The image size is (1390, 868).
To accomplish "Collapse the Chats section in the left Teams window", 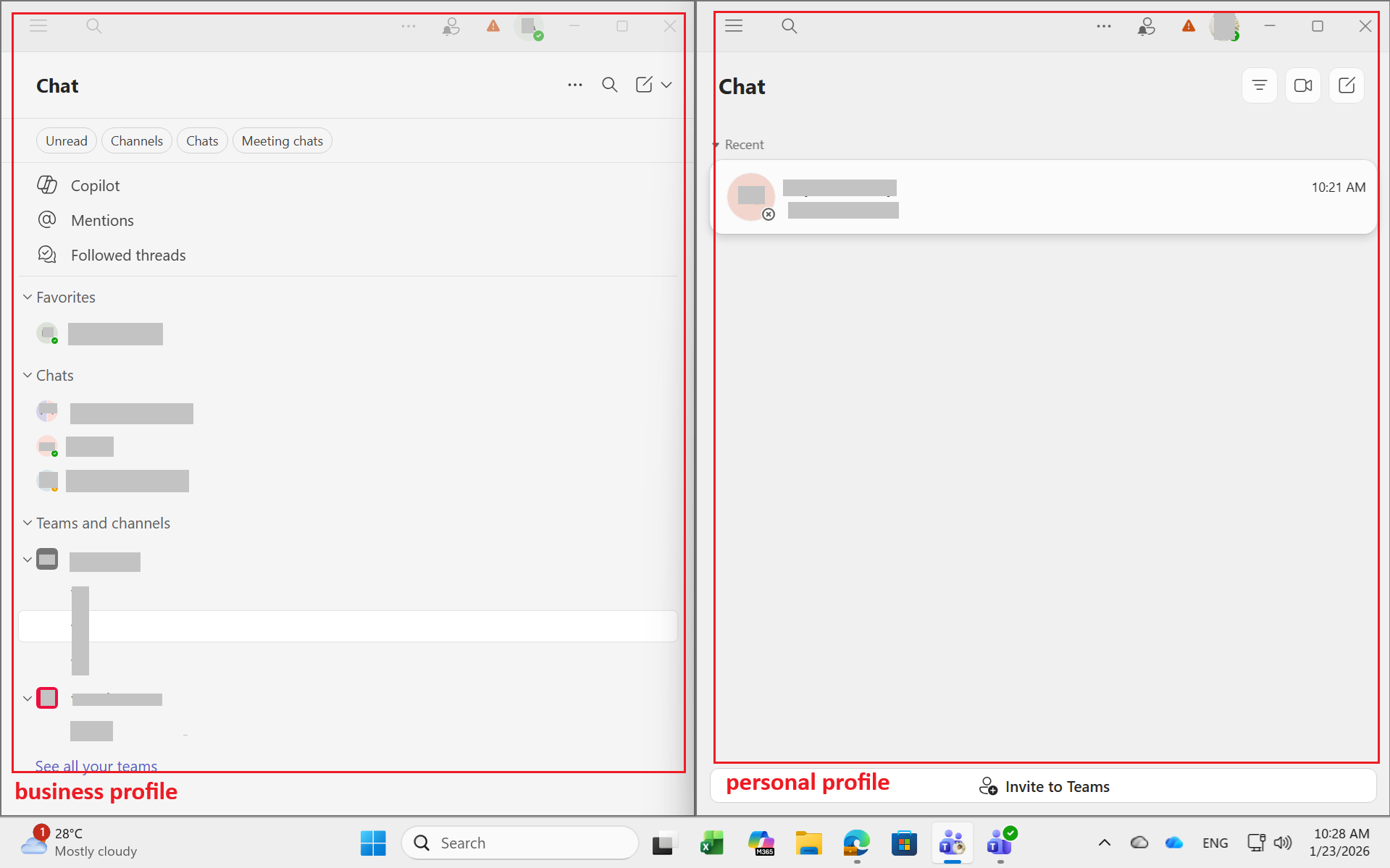I will tap(28, 375).
